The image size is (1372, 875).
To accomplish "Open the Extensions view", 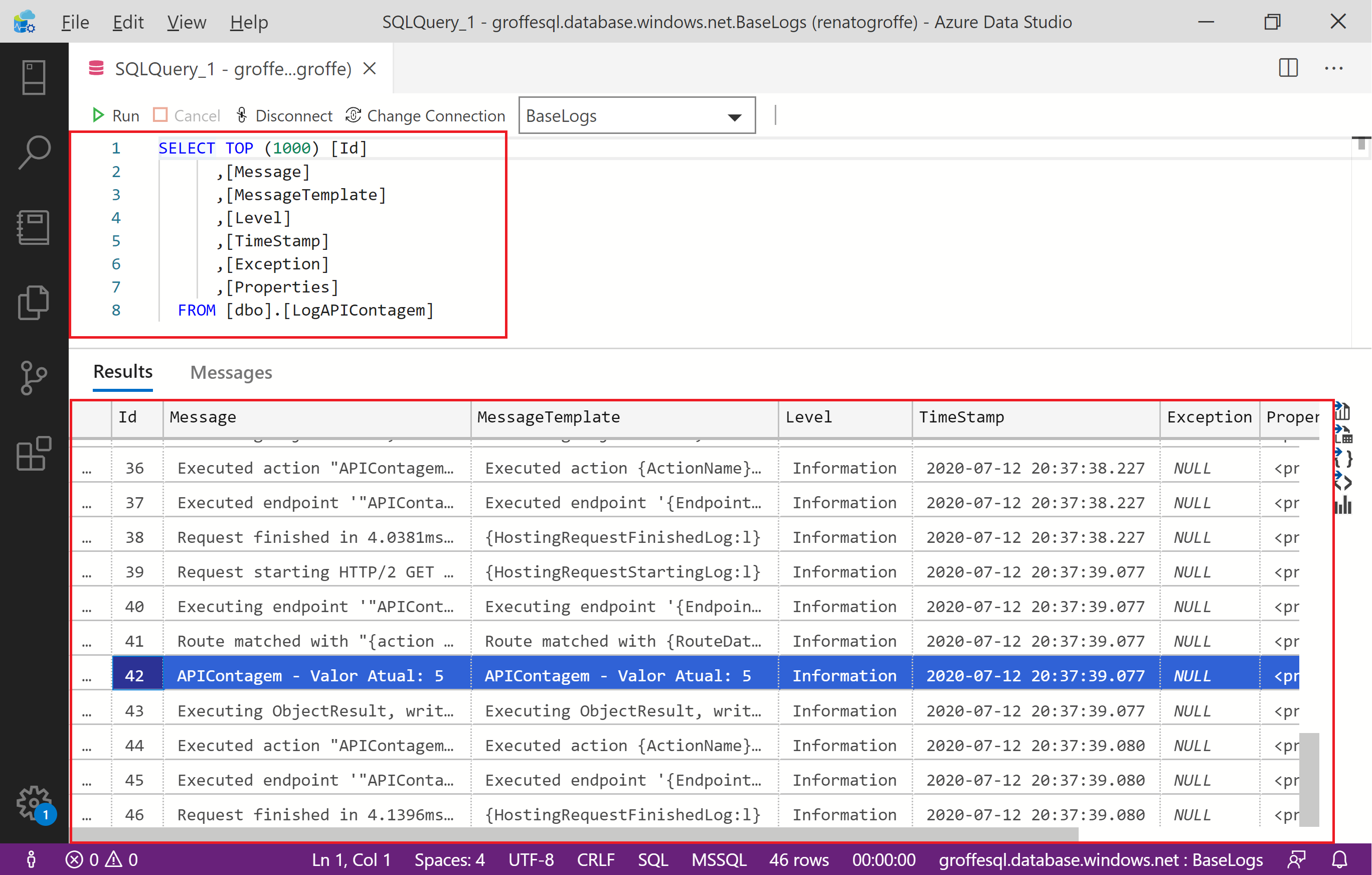I will [x=34, y=453].
